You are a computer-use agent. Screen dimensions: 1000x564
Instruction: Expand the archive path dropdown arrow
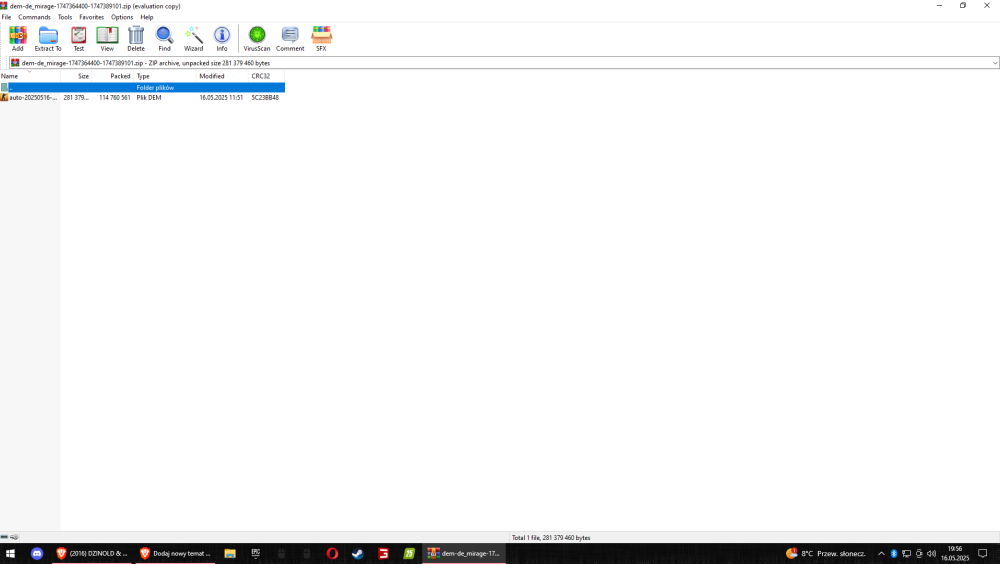point(994,63)
